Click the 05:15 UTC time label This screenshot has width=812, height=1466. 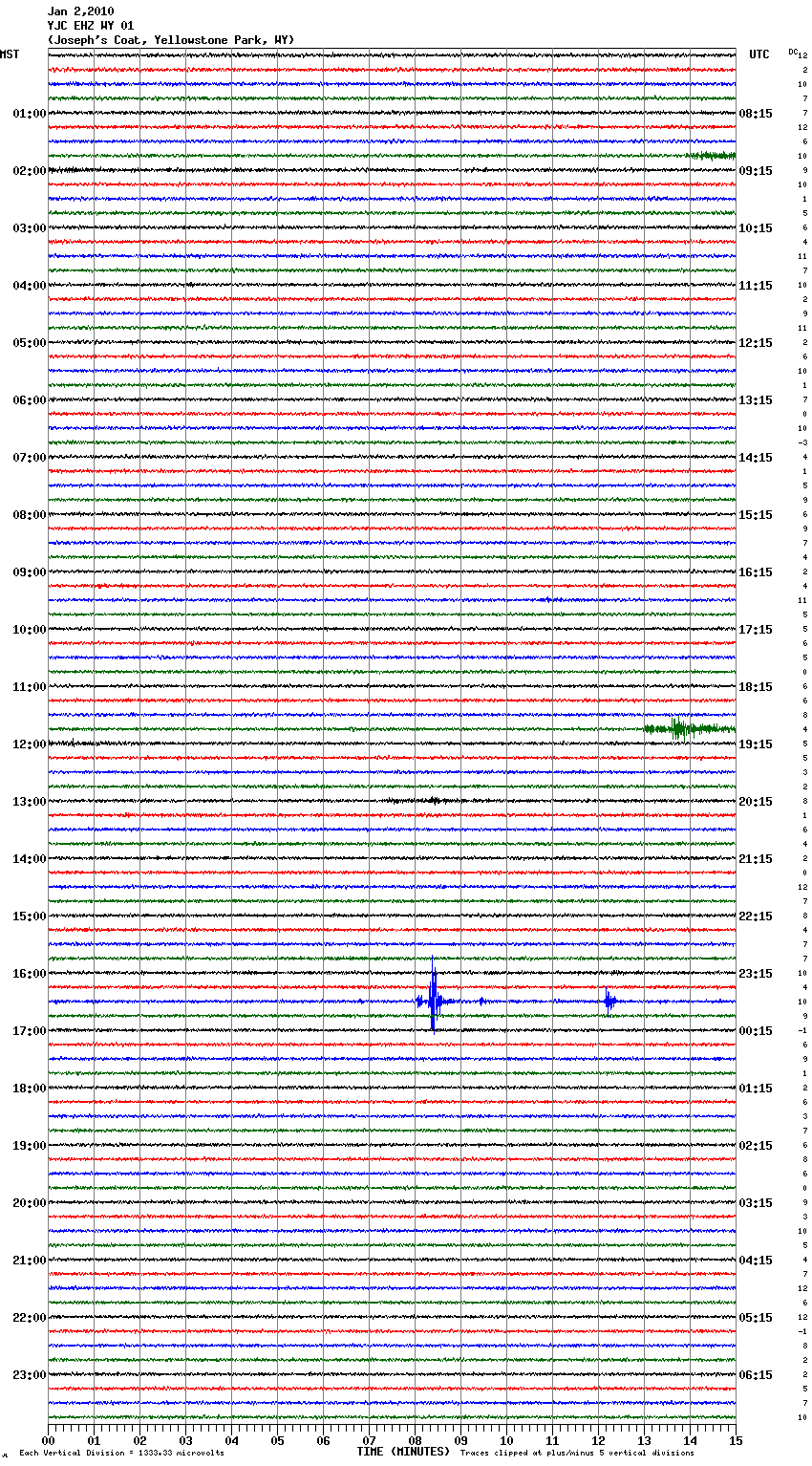756,1318
